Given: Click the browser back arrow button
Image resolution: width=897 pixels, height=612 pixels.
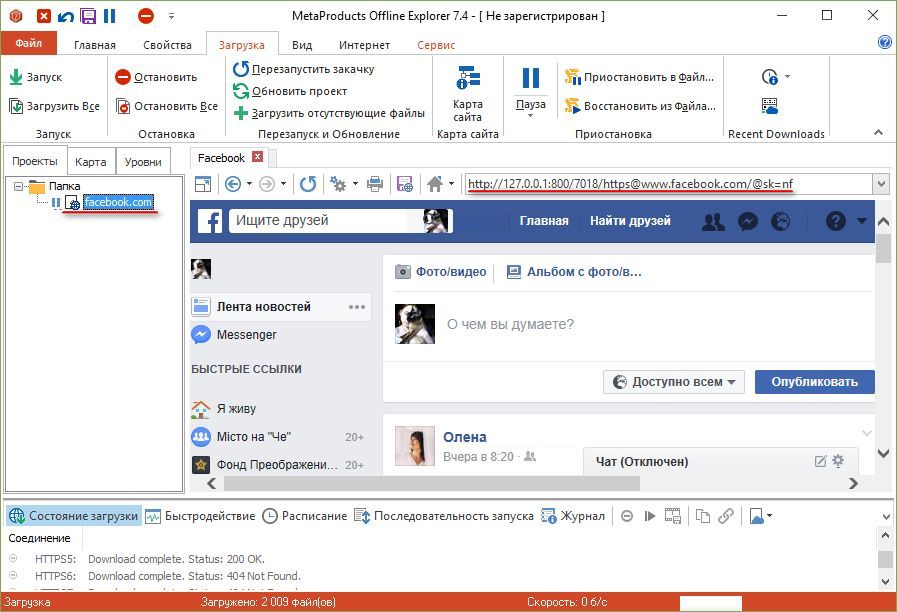Looking at the screenshot, I should (233, 184).
